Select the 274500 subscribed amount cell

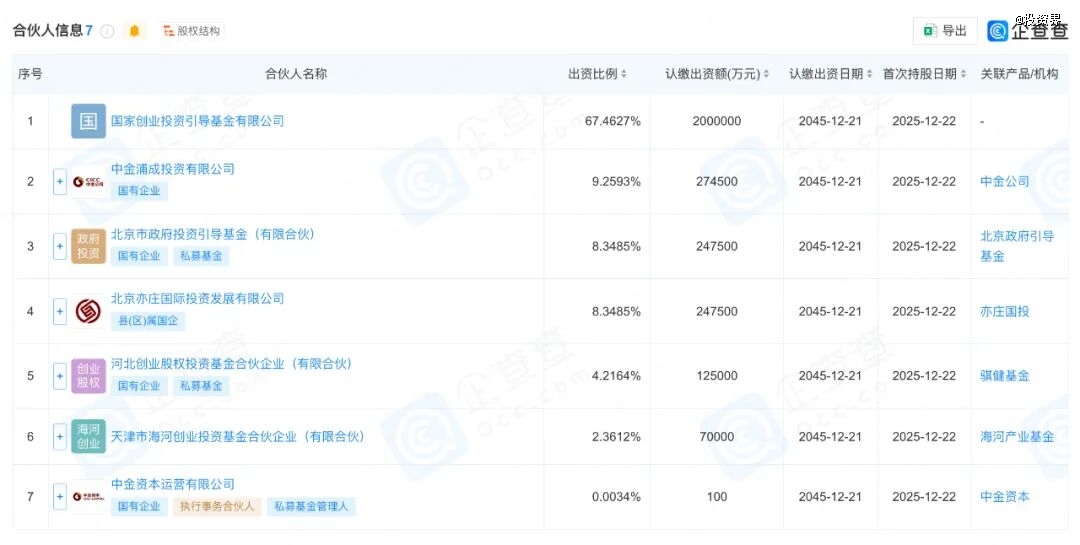click(717, 182)
